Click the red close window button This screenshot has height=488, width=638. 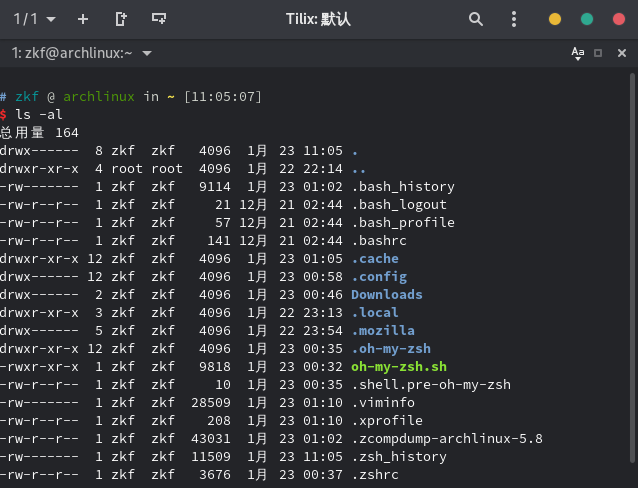coord(618,19)
